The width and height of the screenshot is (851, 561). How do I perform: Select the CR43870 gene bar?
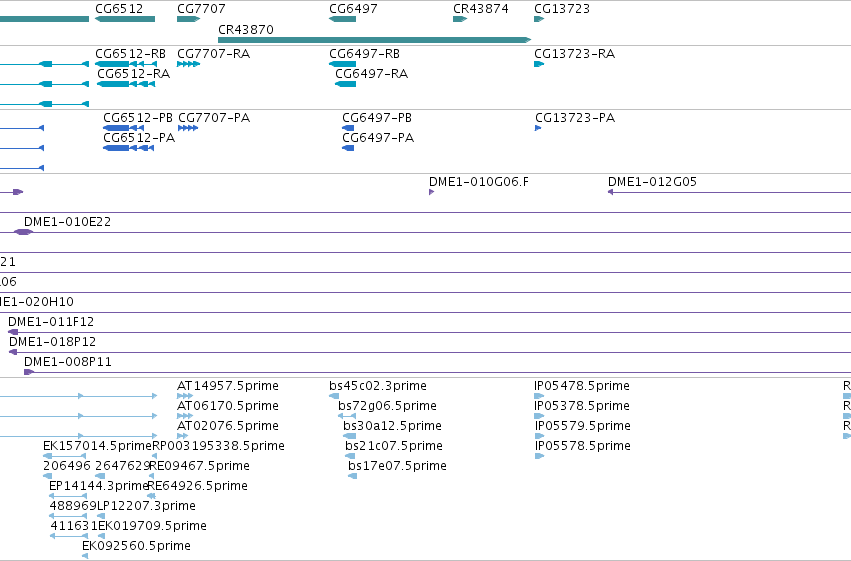[374, 40]
